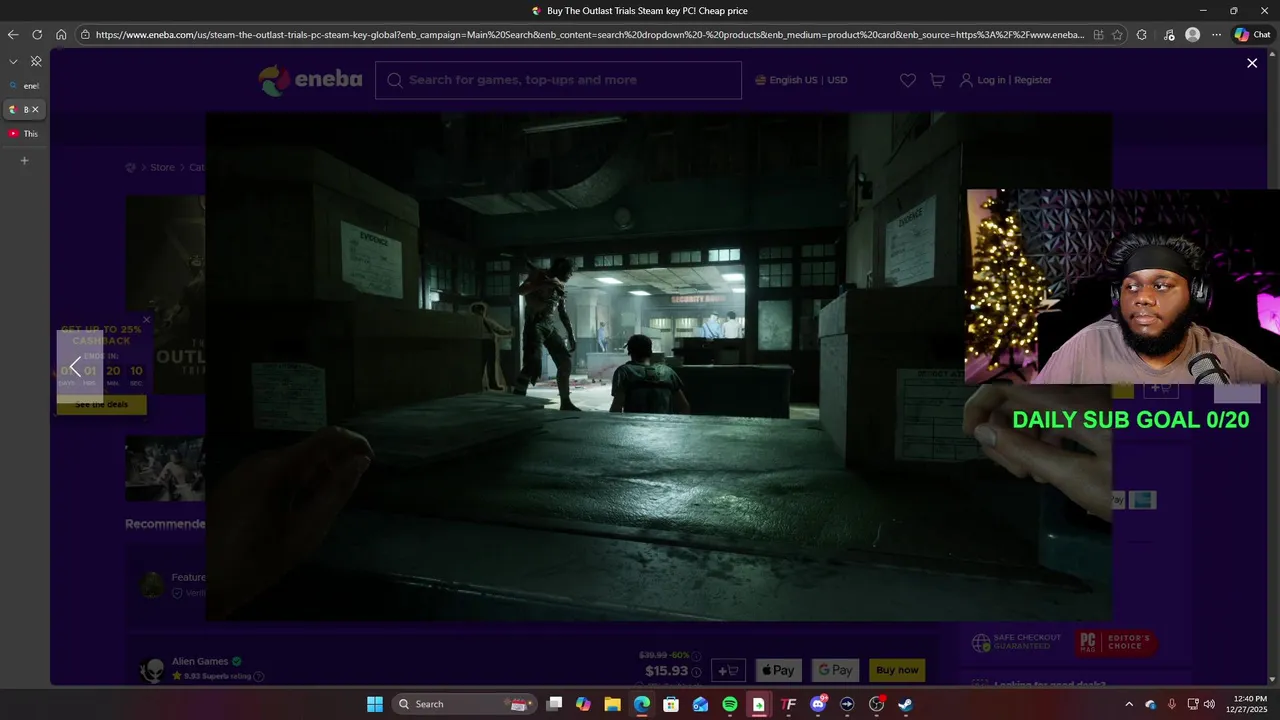The image size is (1280, 720).
Task: Open the browser Home page
Action: point(61,35)
